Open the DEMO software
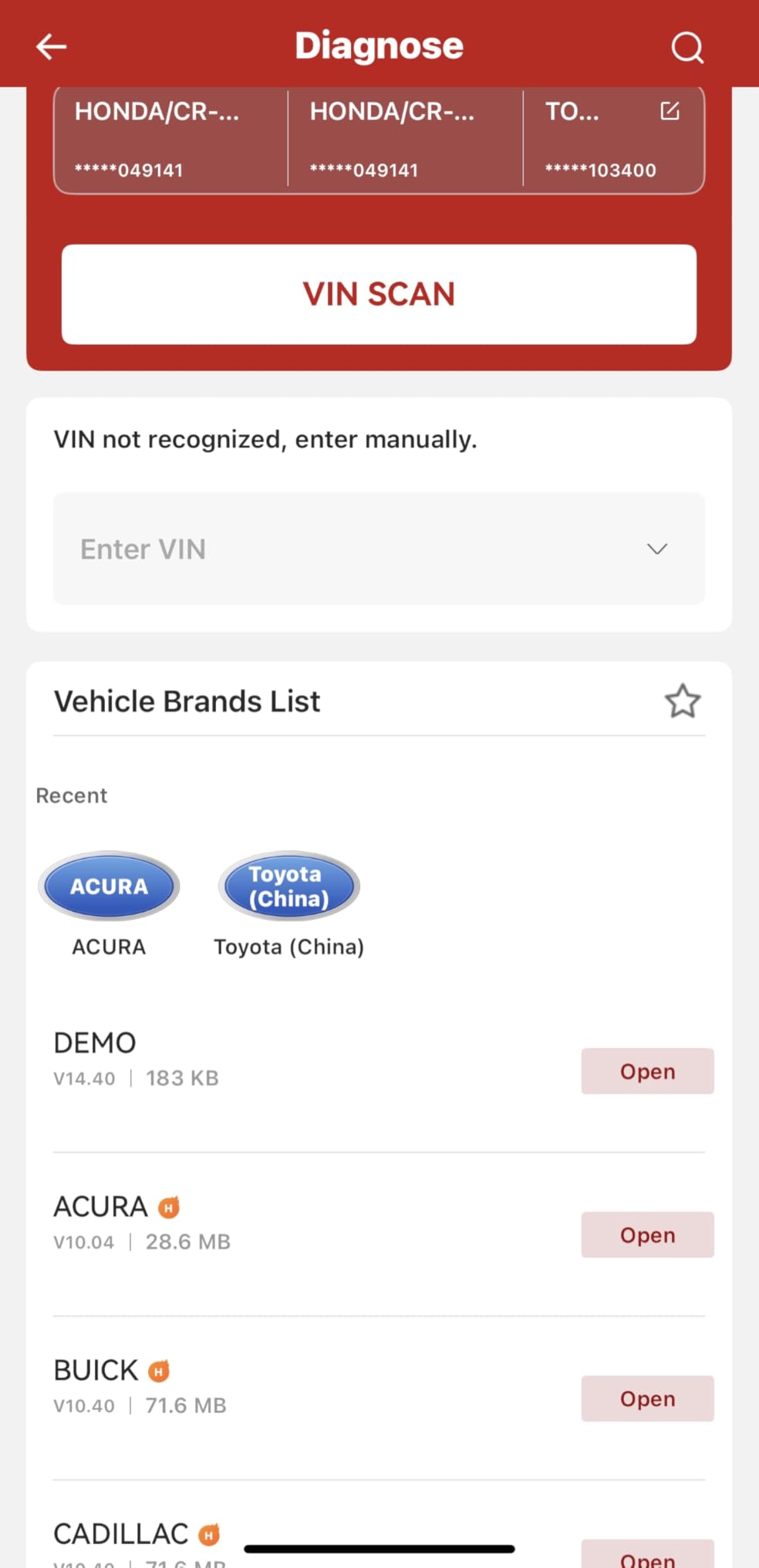759x1568 pixels. click(647, 1071)
